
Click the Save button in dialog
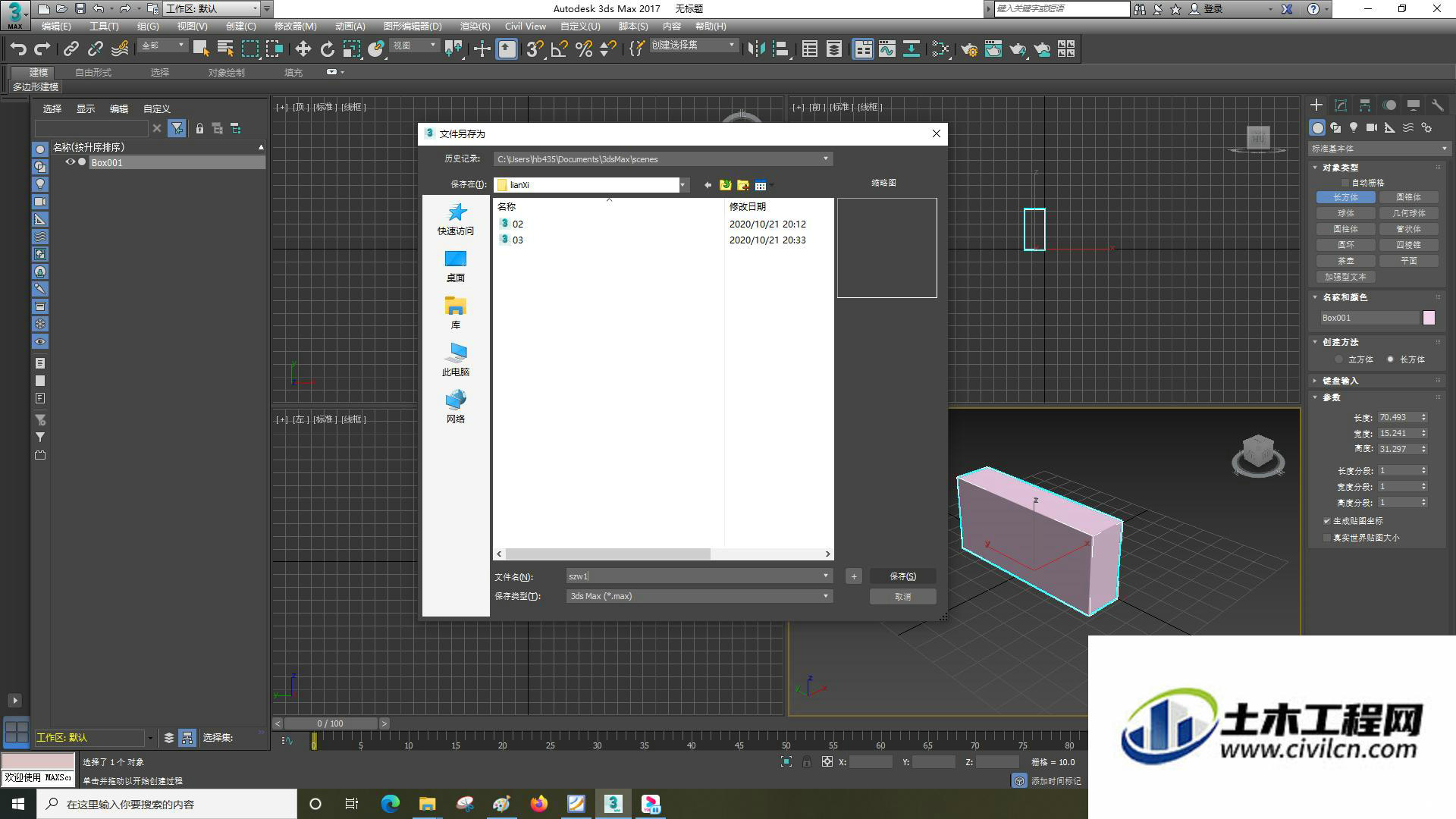(x=902, y=576)
